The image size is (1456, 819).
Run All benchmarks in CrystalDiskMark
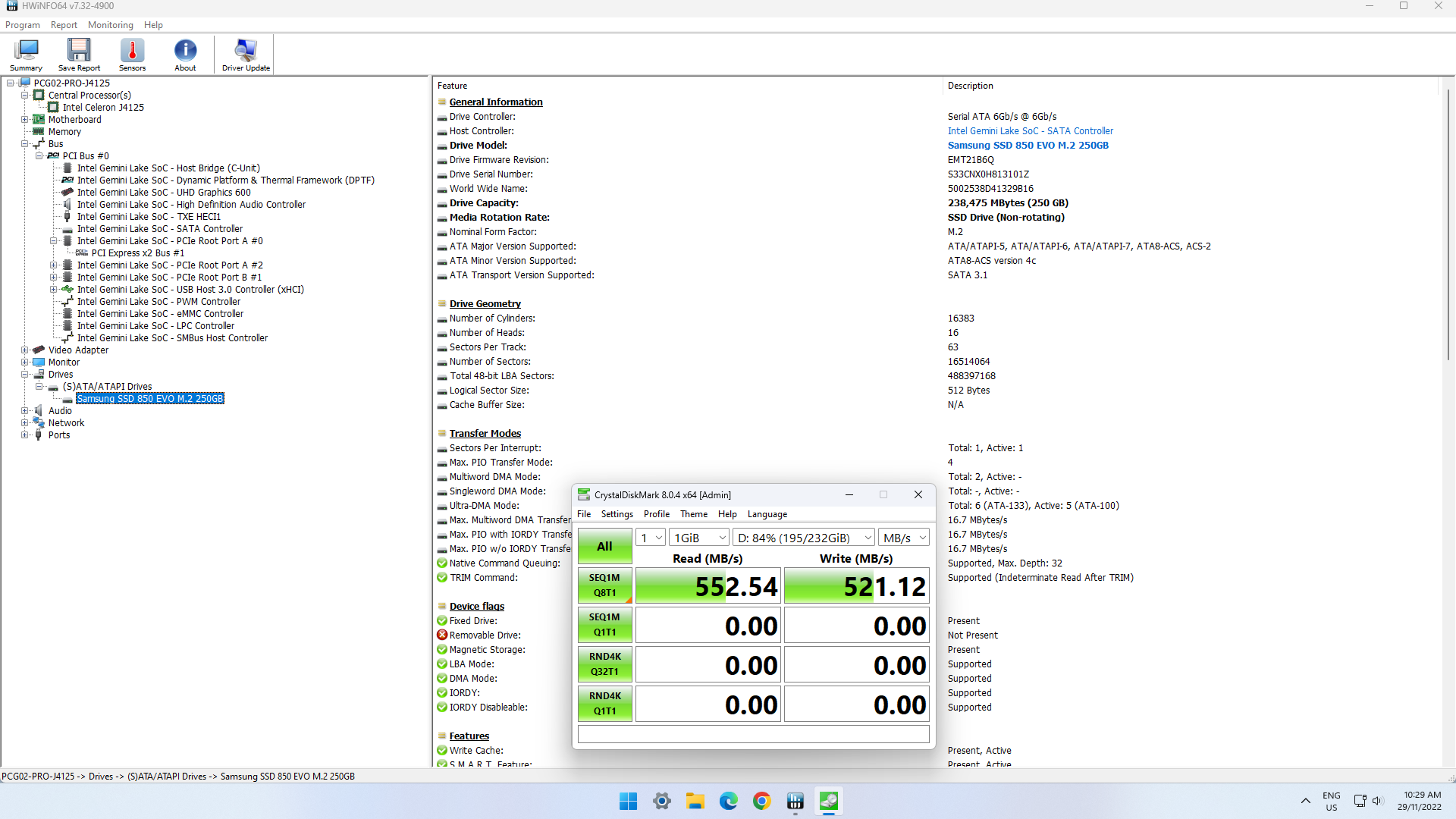click(x=604, y=546)
